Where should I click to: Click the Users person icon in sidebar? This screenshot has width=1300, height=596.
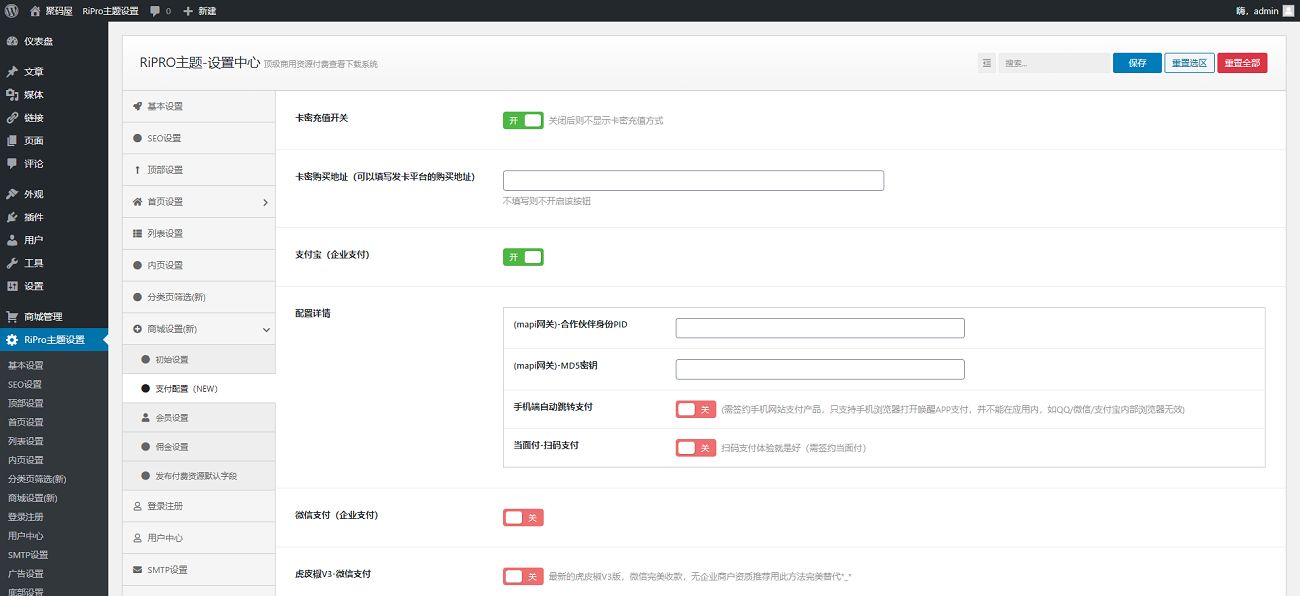[x=12, y=240]
